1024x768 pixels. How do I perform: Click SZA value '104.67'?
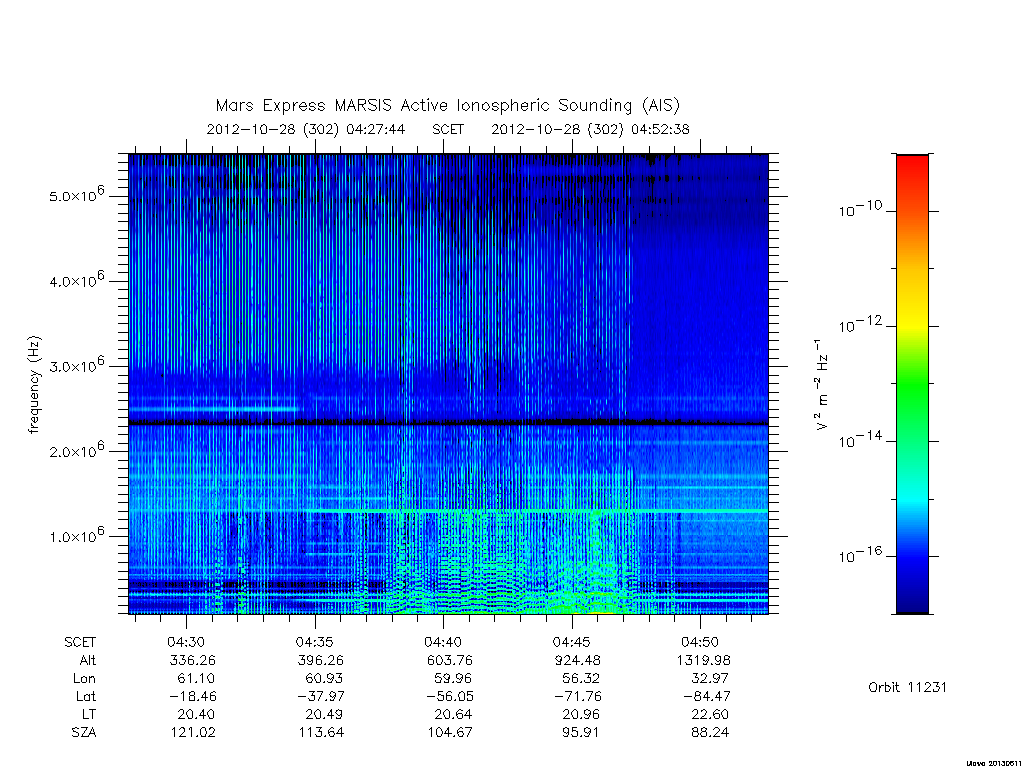coord(450,733)
